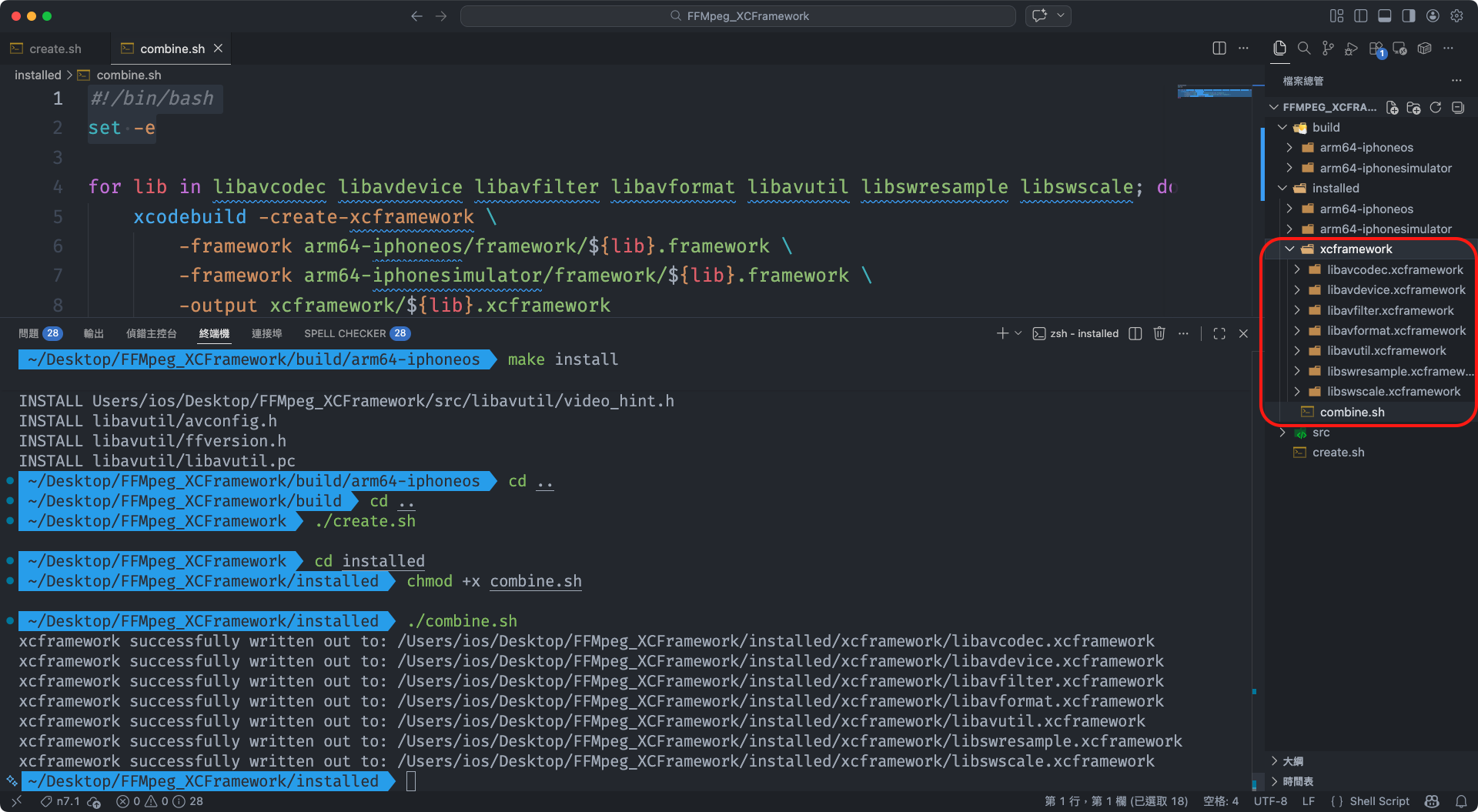Switch to the create.sh editor tab
Screen dimensions: 1478x812
click(x=55, y=48)
